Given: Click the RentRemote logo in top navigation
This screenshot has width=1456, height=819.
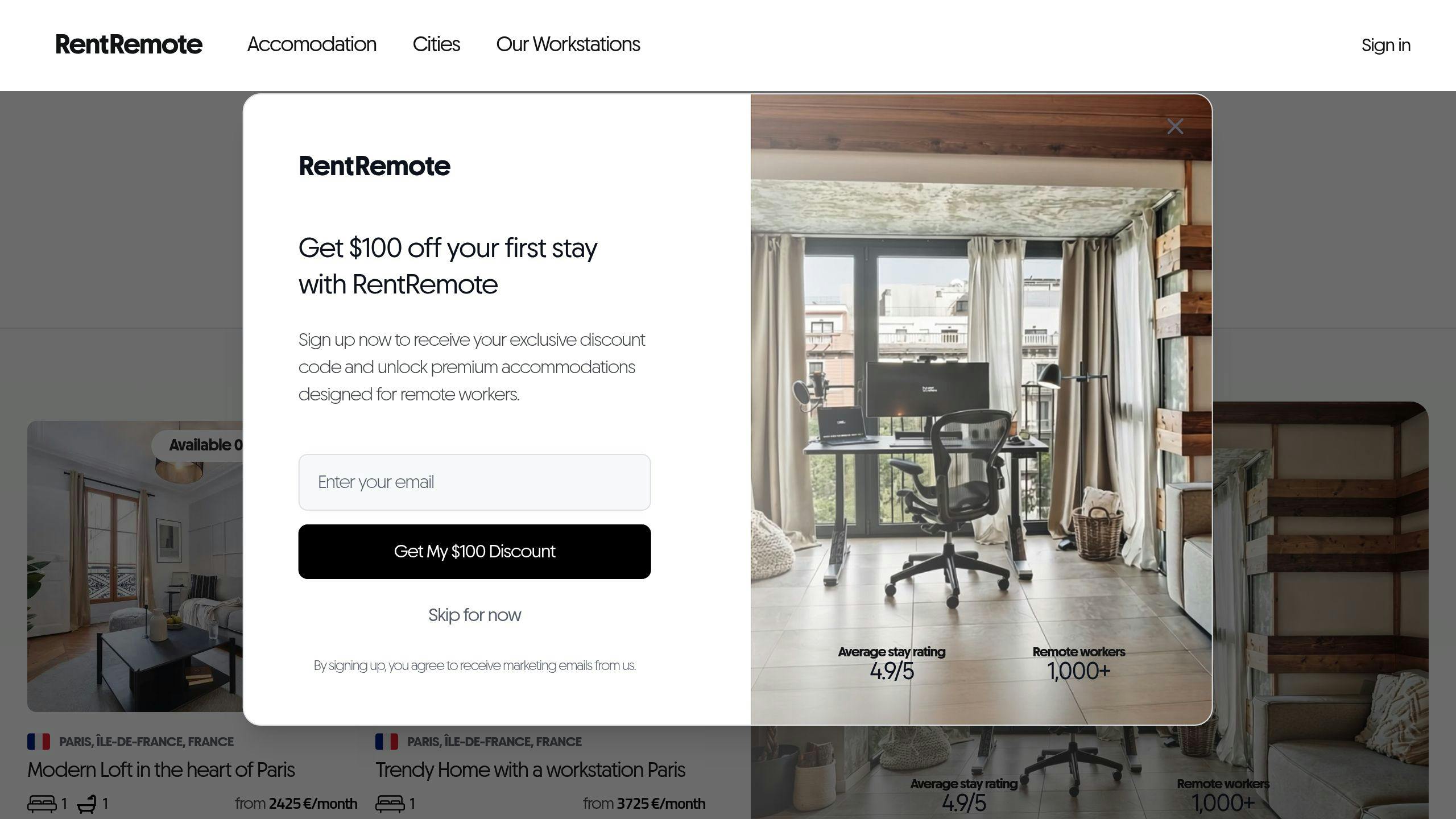Looking at the screenshot, I should (128, 44).
